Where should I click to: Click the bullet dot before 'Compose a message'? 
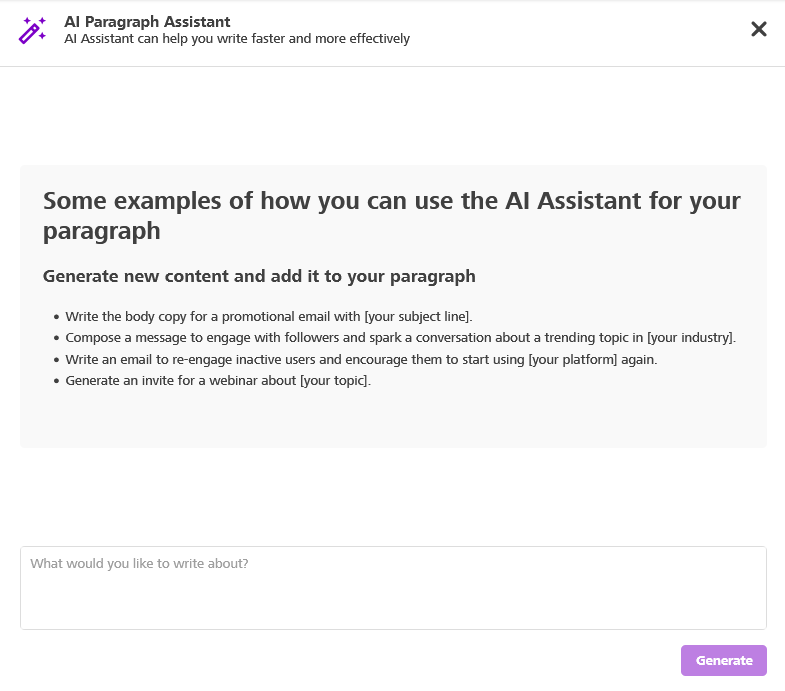[x=57, y=338]
